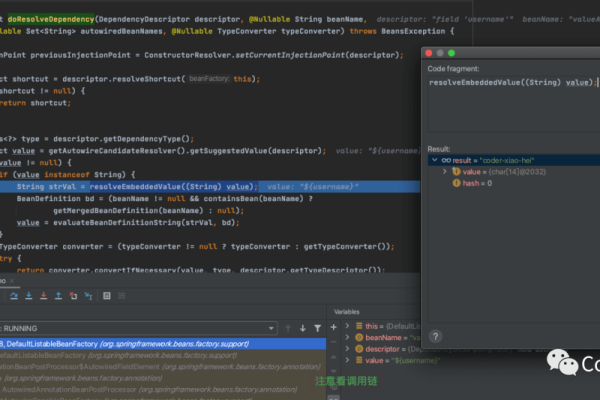This screenshot has height=400, width=600.
Task: Expand the descriptor variable
Action: click(347, 349)
